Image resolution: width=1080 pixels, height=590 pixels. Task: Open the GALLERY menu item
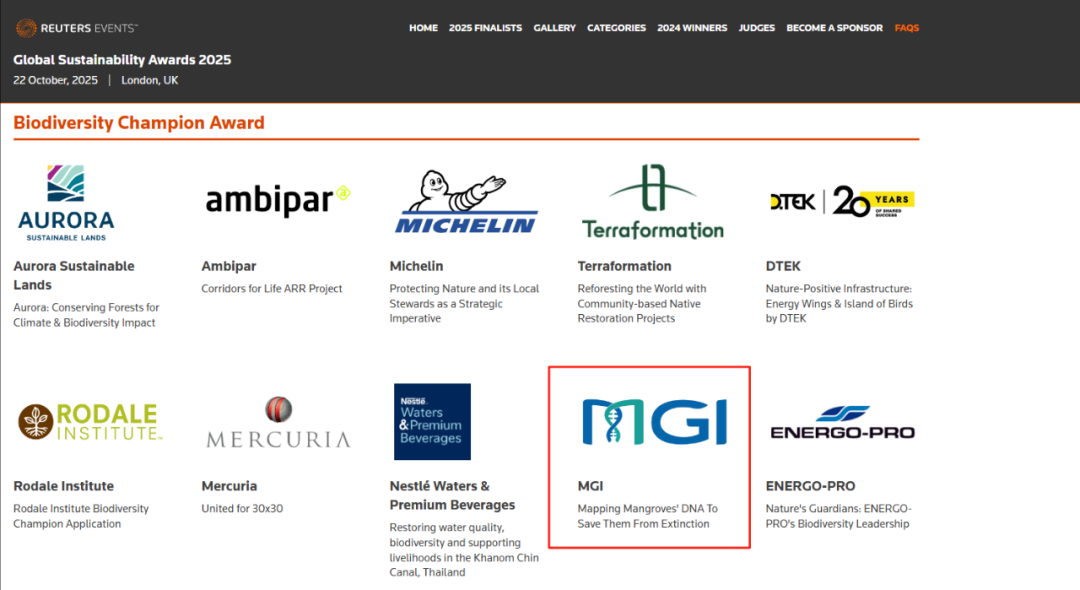pos(554,28)
